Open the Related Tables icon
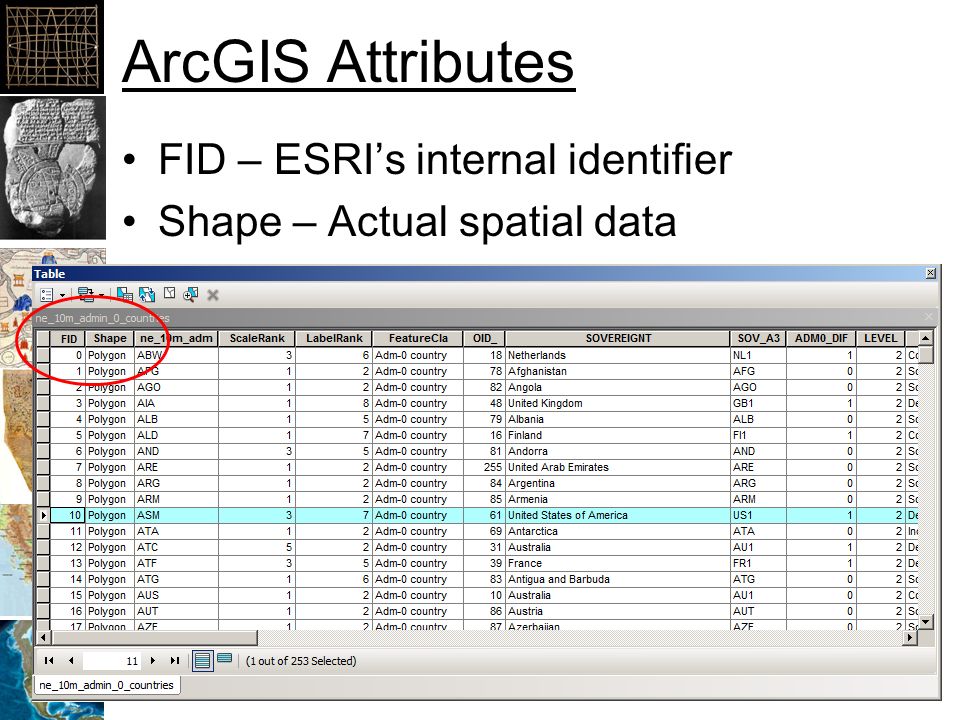The image size is (960, 720). (86, 295)
